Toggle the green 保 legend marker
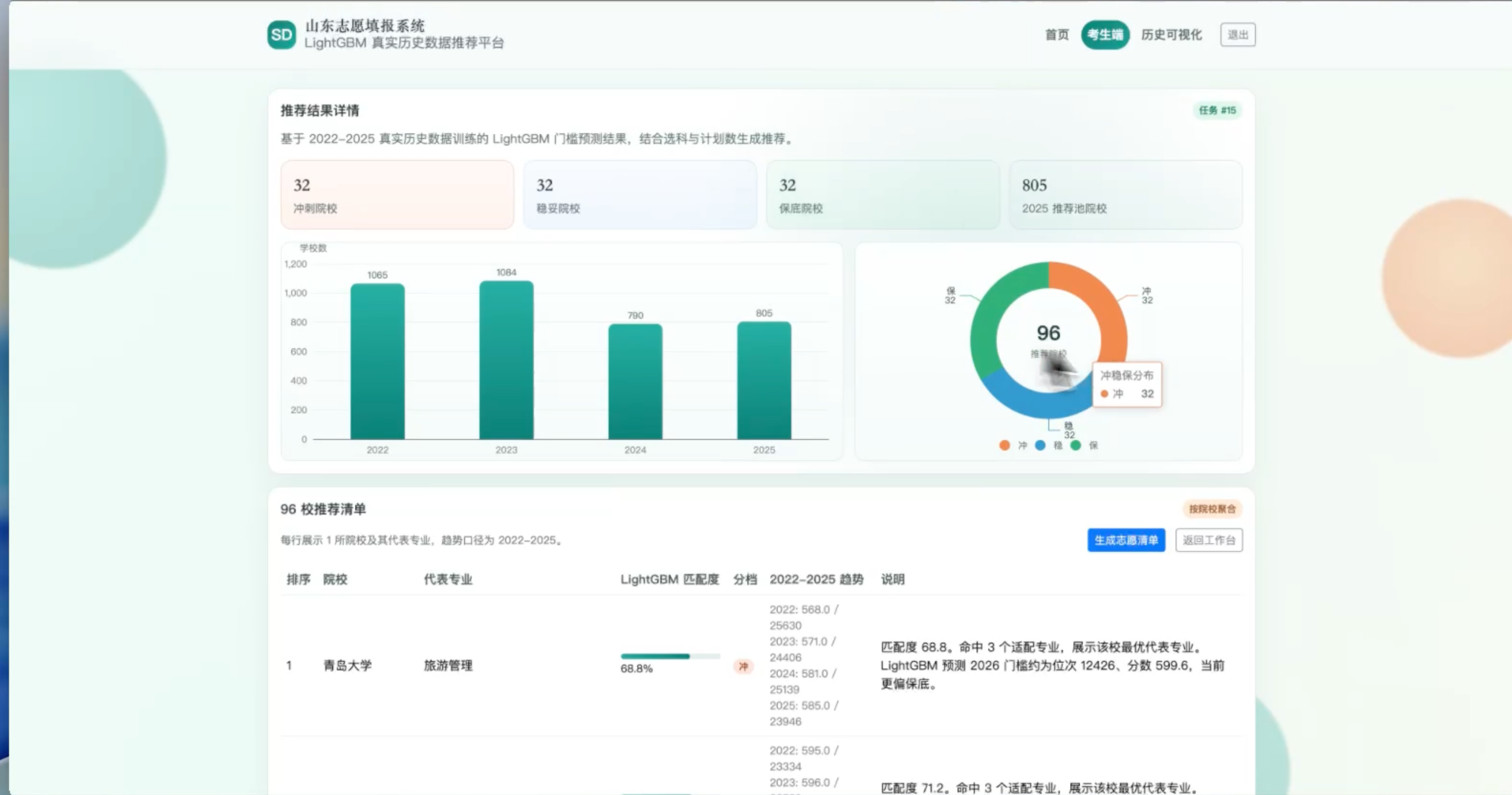This screenshot has width=1512, height=795. [x=1075, y=446]
